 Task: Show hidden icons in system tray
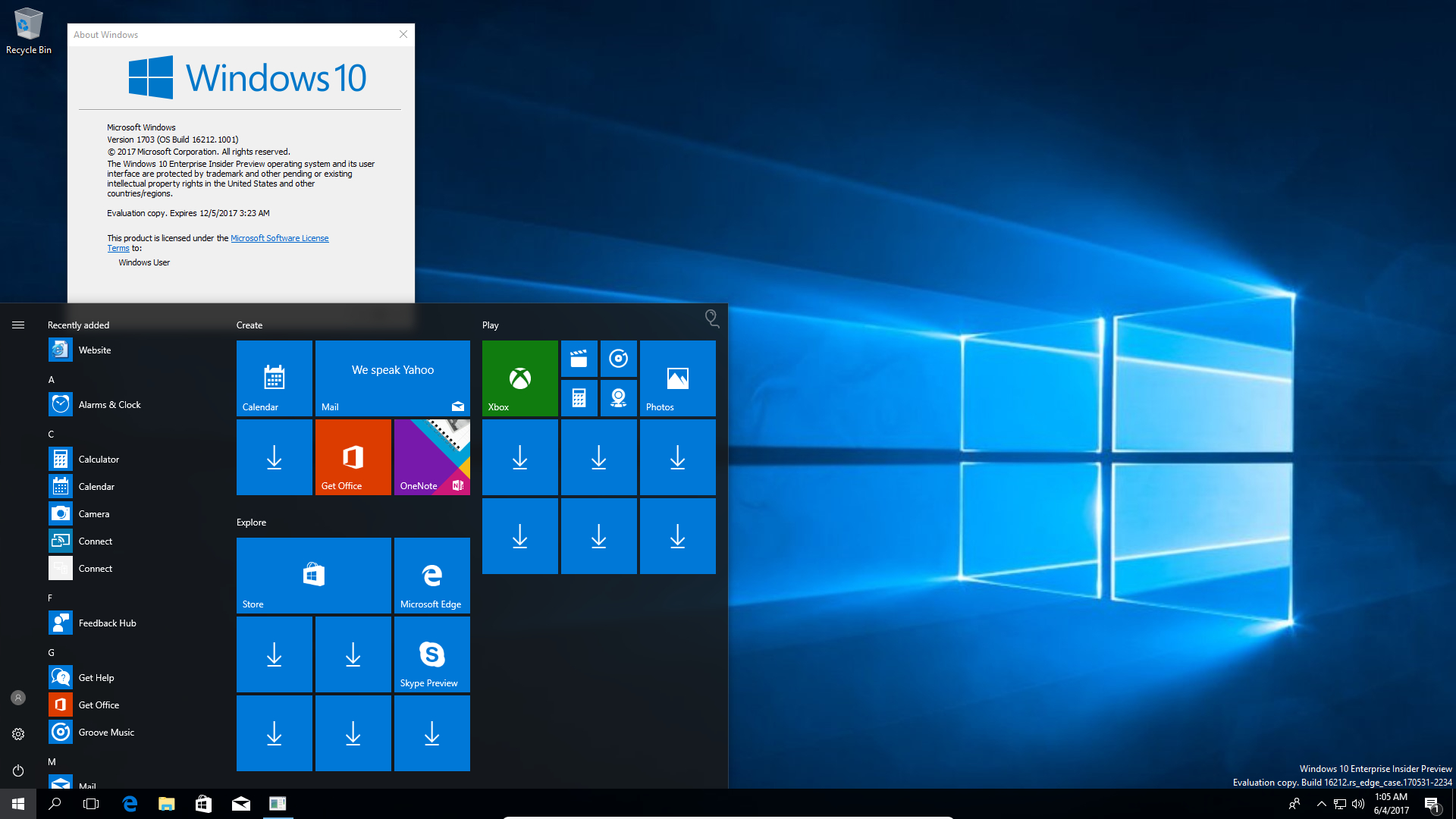(x=1322, y=804)
